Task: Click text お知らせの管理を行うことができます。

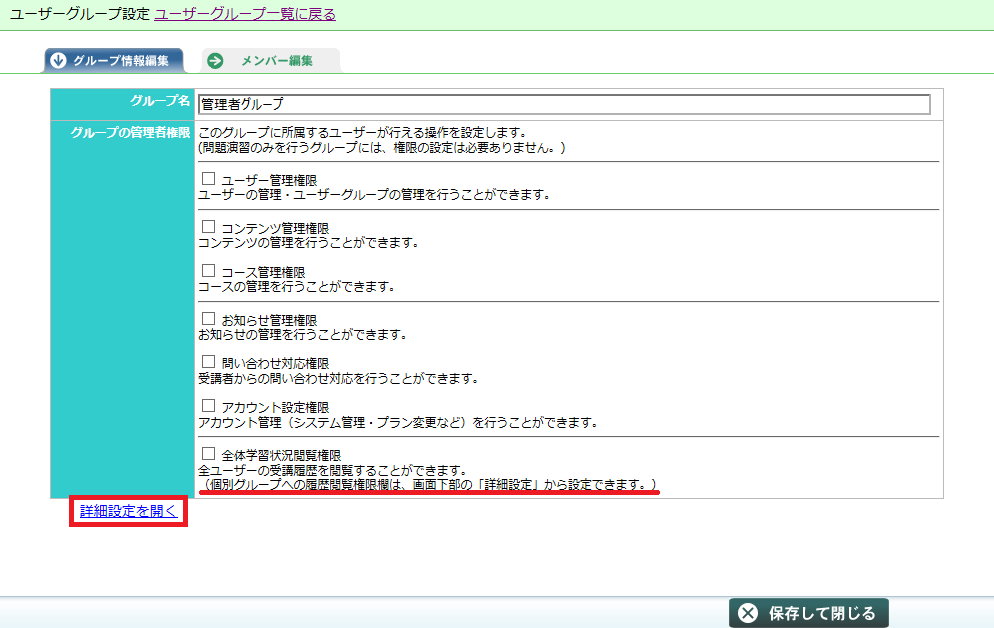Action: [x=302, y=334]
